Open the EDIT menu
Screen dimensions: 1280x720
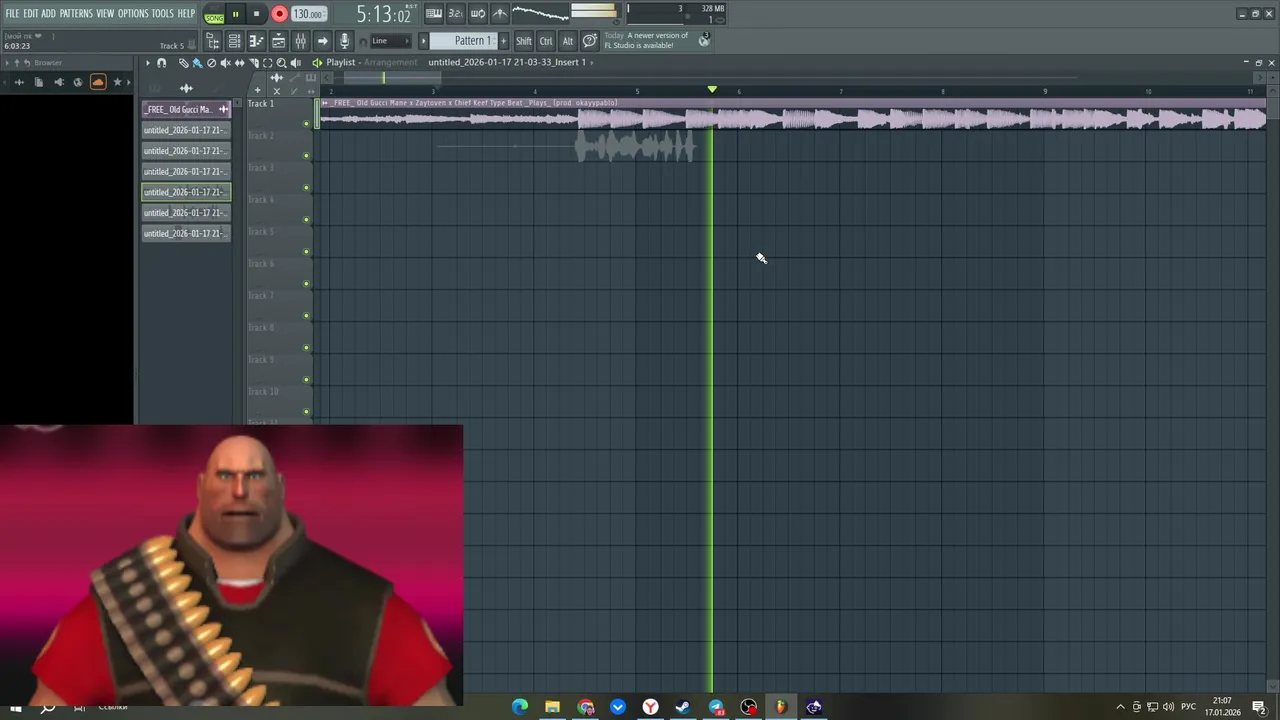tap(31, 13)
